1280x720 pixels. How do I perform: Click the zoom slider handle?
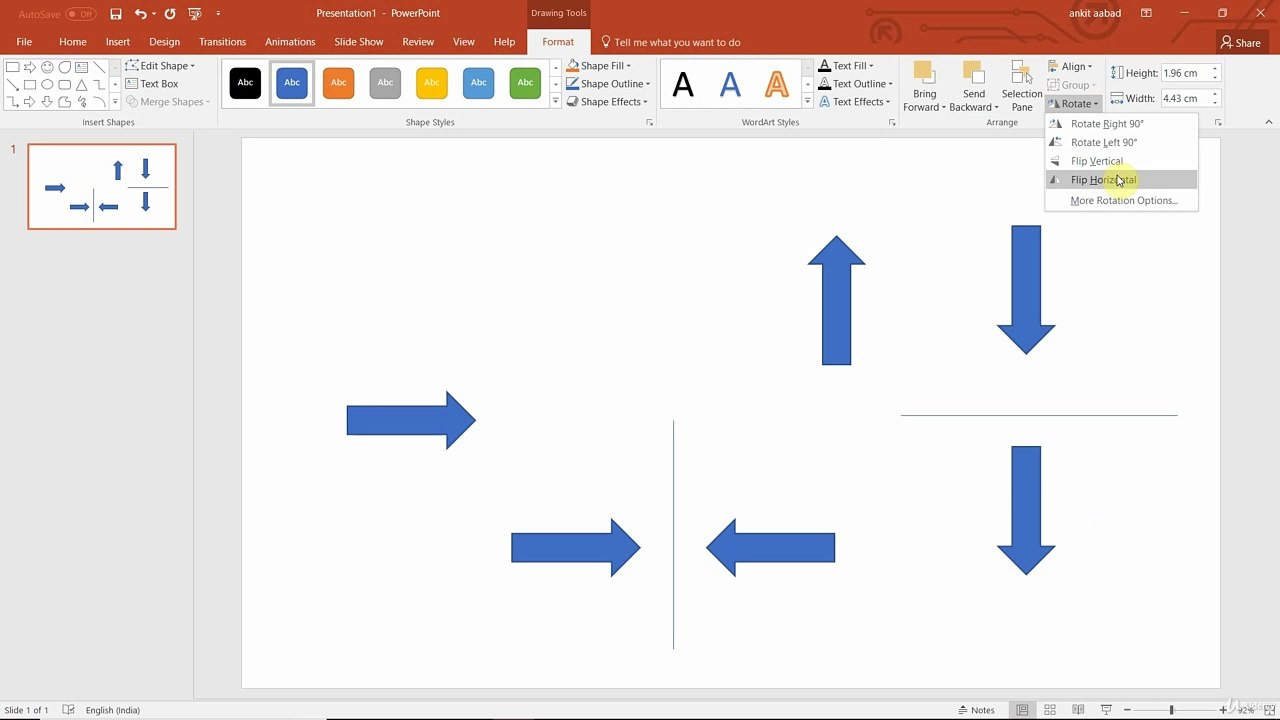pos(1171,710)
